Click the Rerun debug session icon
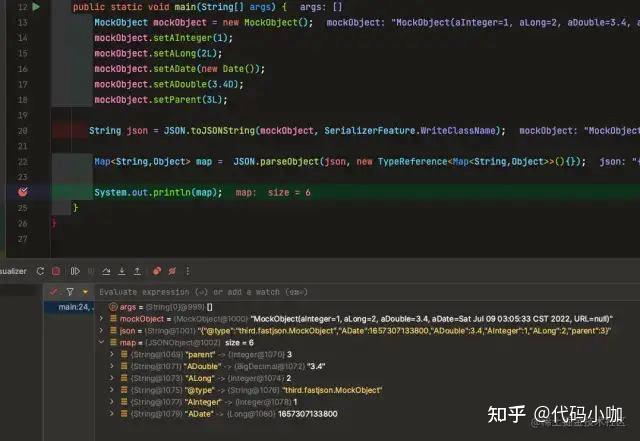 pyautogui.click(x=40, y=271)
